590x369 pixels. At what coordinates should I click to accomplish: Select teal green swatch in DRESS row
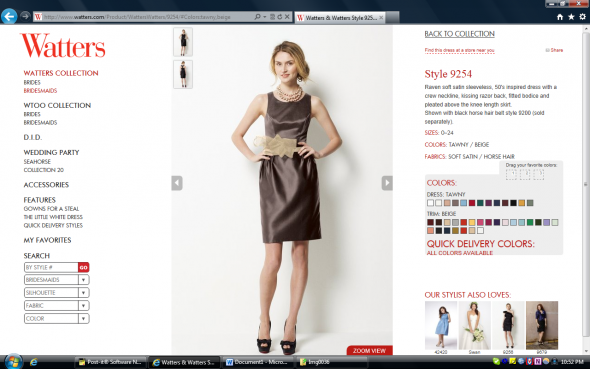point(480,203)
